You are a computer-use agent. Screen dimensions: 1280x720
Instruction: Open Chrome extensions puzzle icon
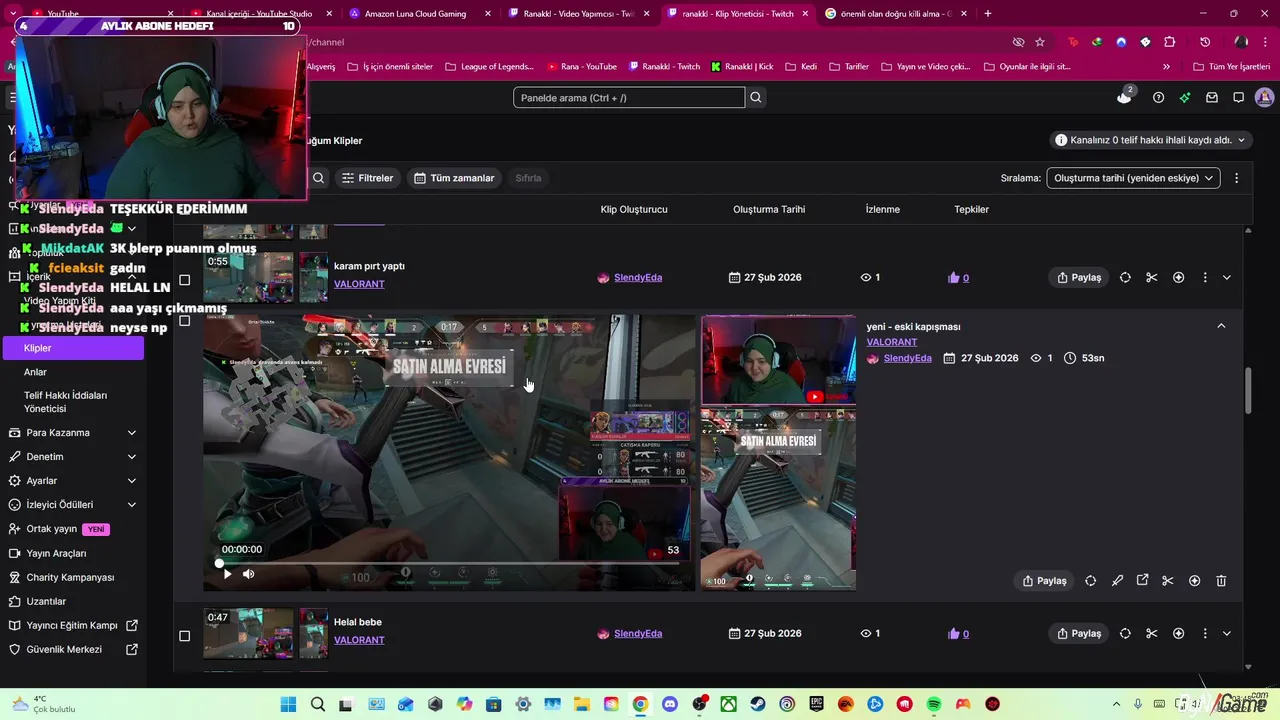[1170, 42]
